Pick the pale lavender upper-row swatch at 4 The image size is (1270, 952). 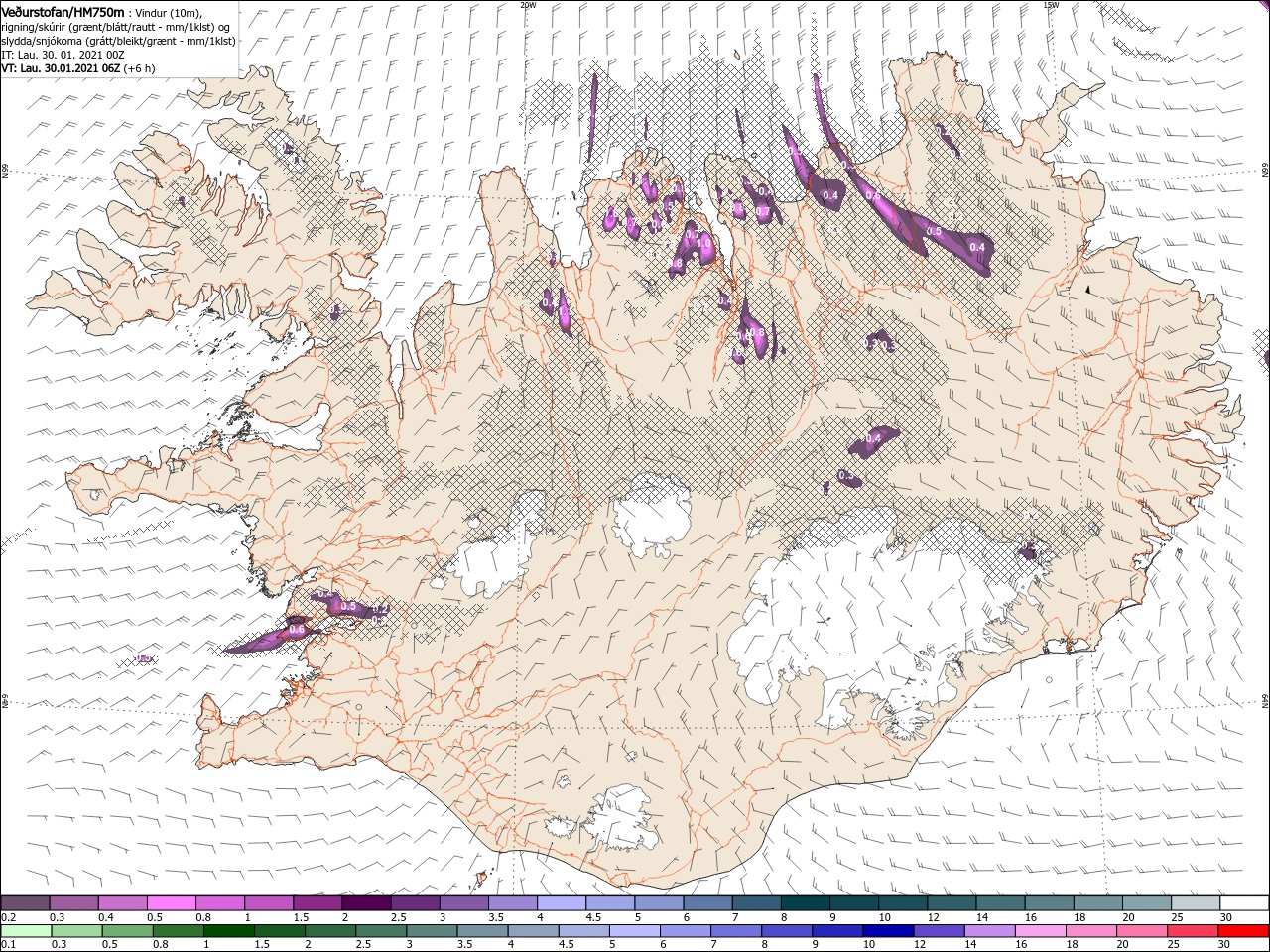point(562,903)
